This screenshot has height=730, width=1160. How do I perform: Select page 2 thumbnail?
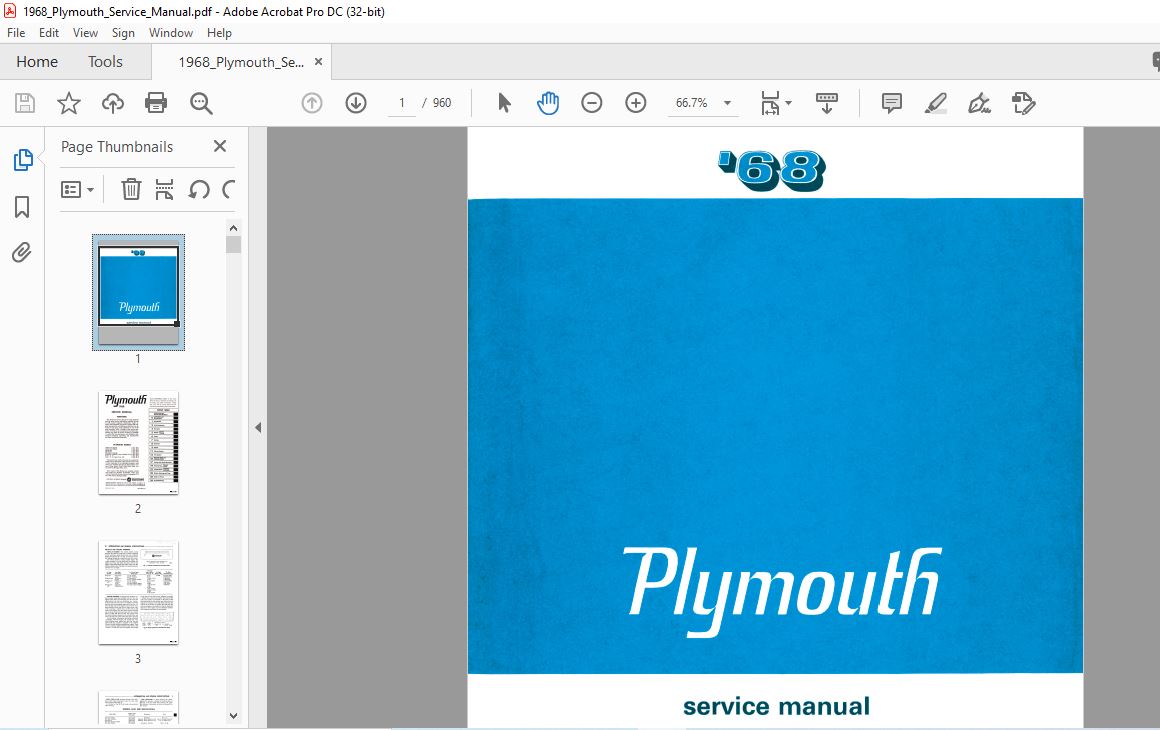[138, 443]
